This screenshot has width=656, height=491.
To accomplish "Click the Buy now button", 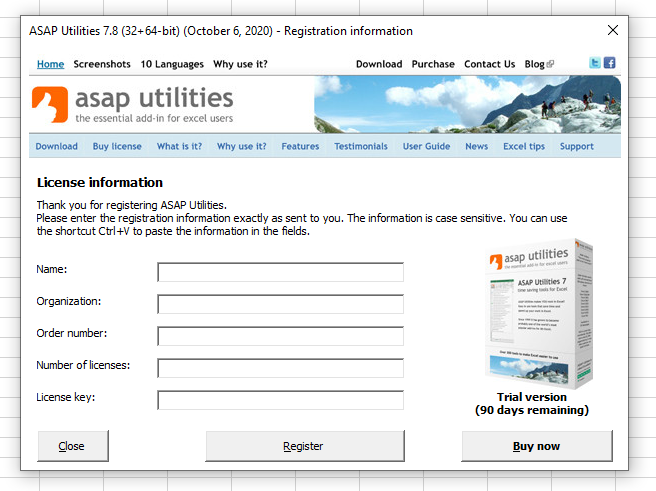I will [537, 446].
